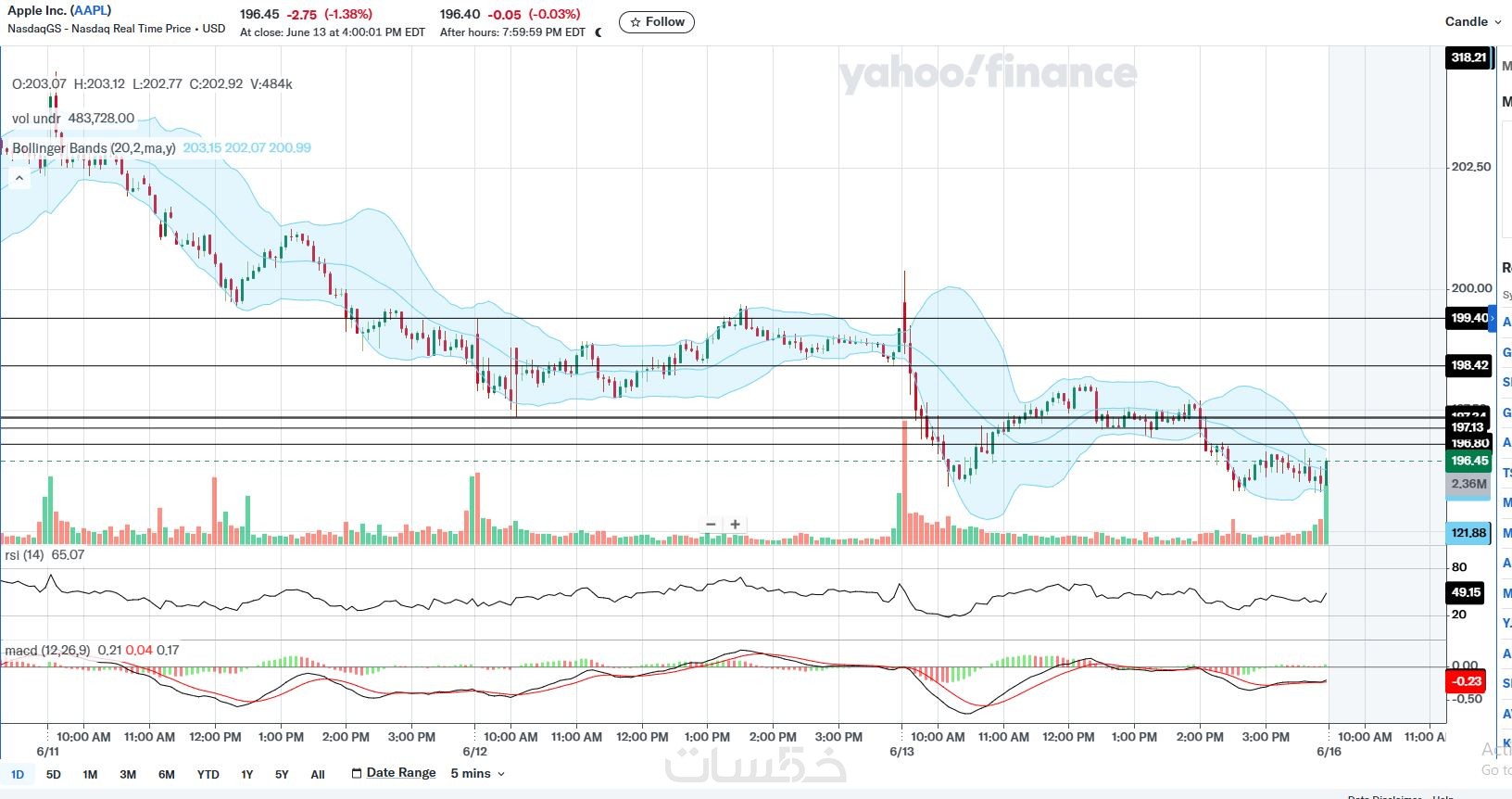Image resolution: width=1512 pixels, height=799 pixels.
Task: Select the 1D range tab
Action: click(x=18, y=774)
